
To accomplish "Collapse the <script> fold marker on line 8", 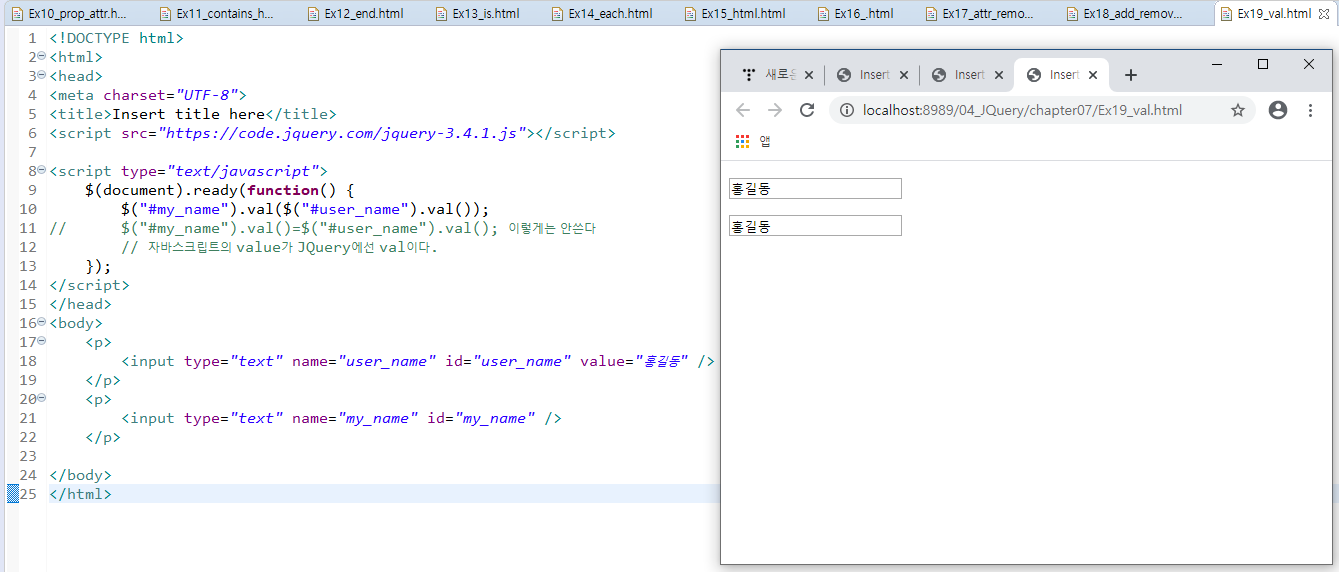I will pyautogui.click(x=41, y=170).
